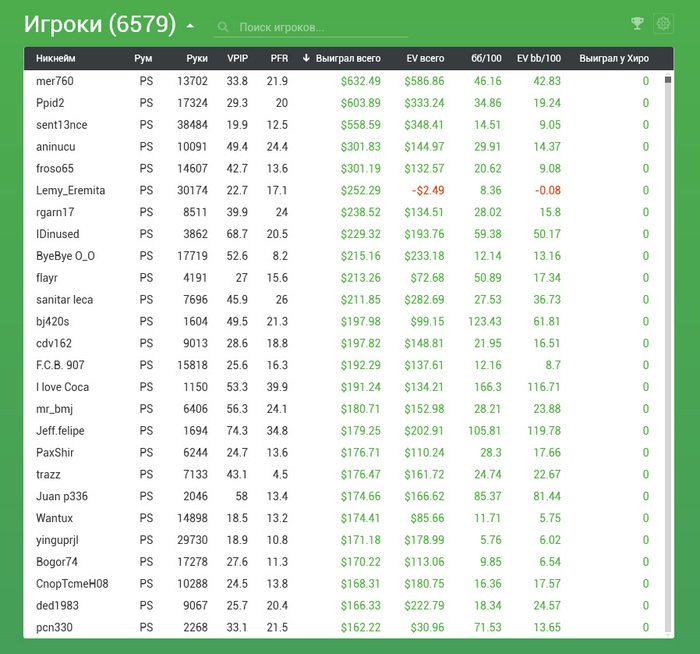Click the trophy leaderboard icon
This screenshot has width=700, height=654.
[637, 24]
